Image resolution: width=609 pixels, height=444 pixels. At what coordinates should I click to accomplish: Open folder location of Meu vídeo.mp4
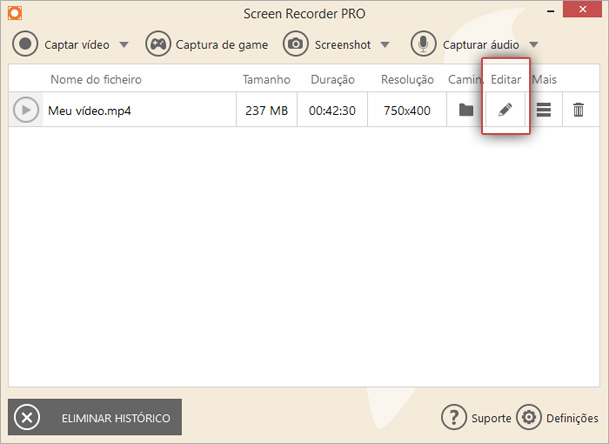[466, 110]
